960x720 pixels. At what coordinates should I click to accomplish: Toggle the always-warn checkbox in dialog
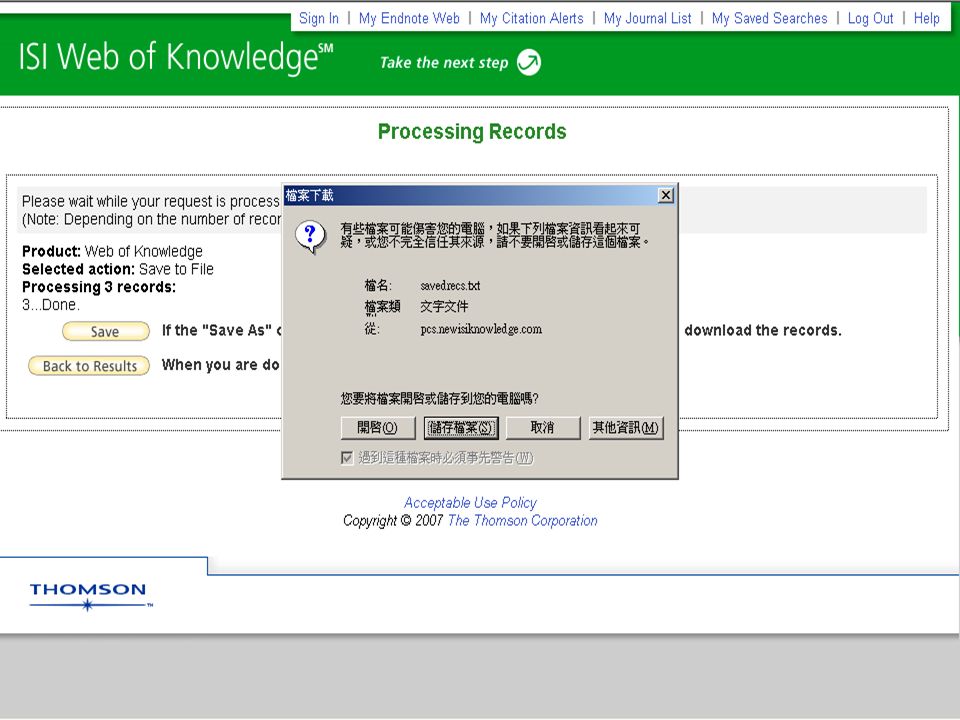coord(347,457)
